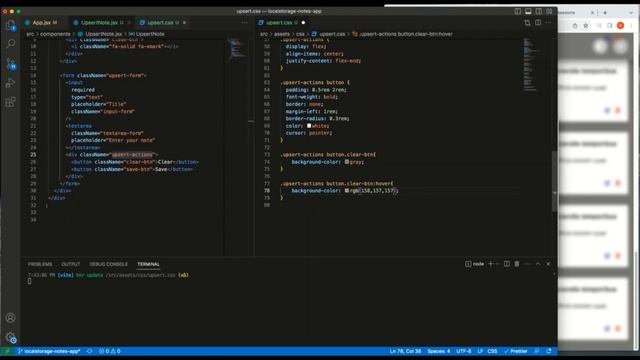Kill the terminal with trash icon
The width and height of the screenshot is (640, 360).
pyautogui.click(x=517, y=264)
